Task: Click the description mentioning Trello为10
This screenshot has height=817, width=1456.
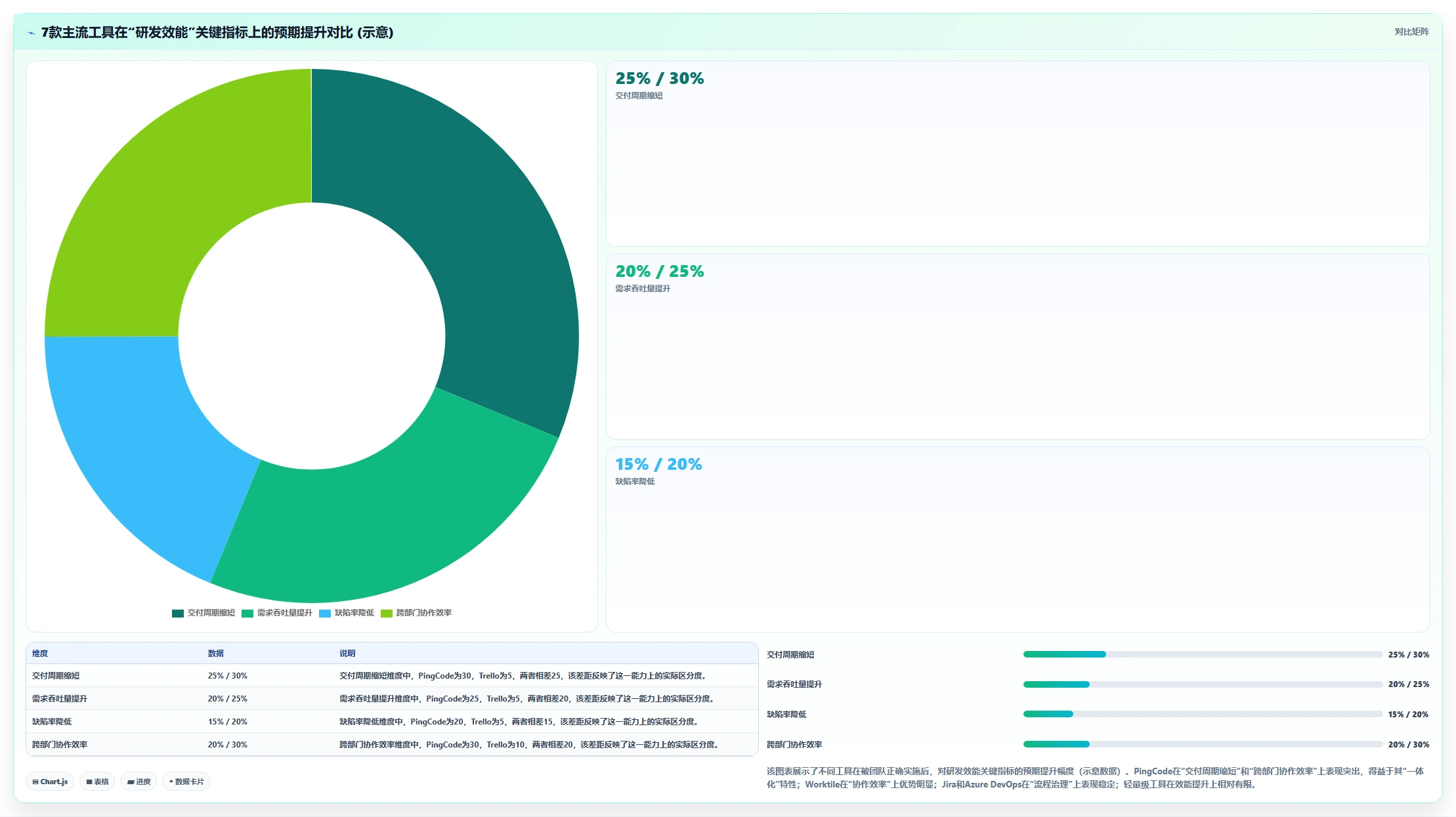Action: coord(528,745)
